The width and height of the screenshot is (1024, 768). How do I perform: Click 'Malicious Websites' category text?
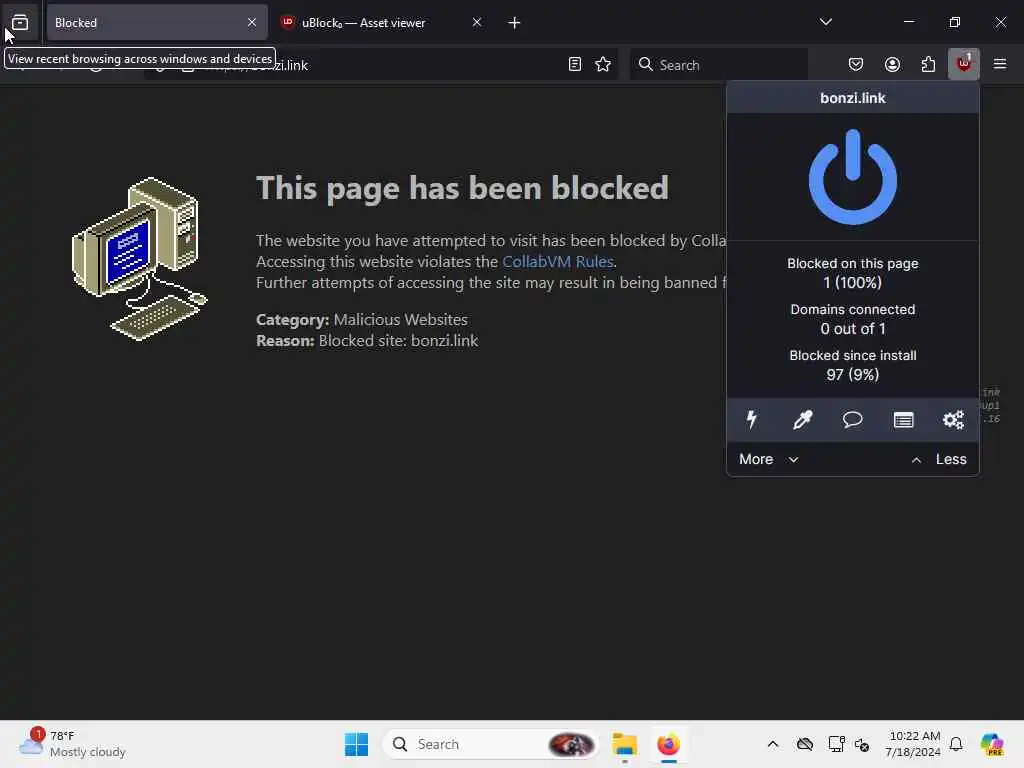click(x=400, y=319)
